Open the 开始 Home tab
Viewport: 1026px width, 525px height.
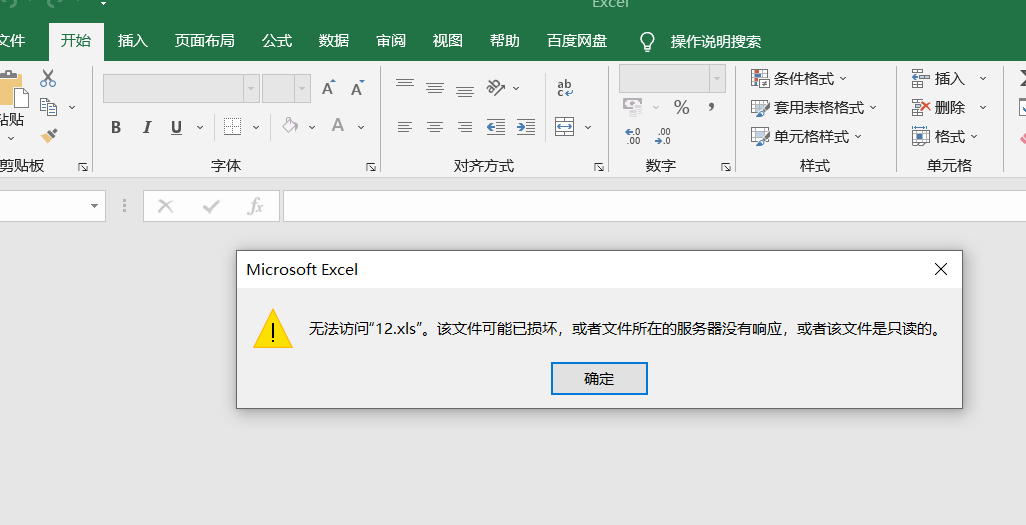(x=76, y=41)
